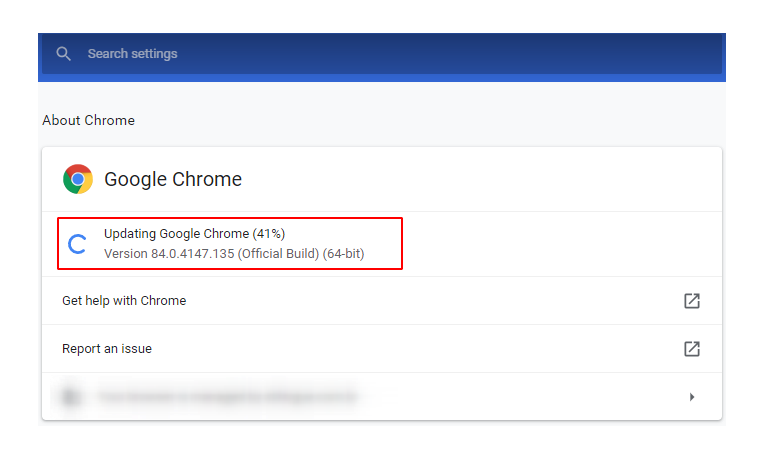Click the (64-bit) label in version line
The width and height of the screenshot is (760, 457).
coord(343,254)
